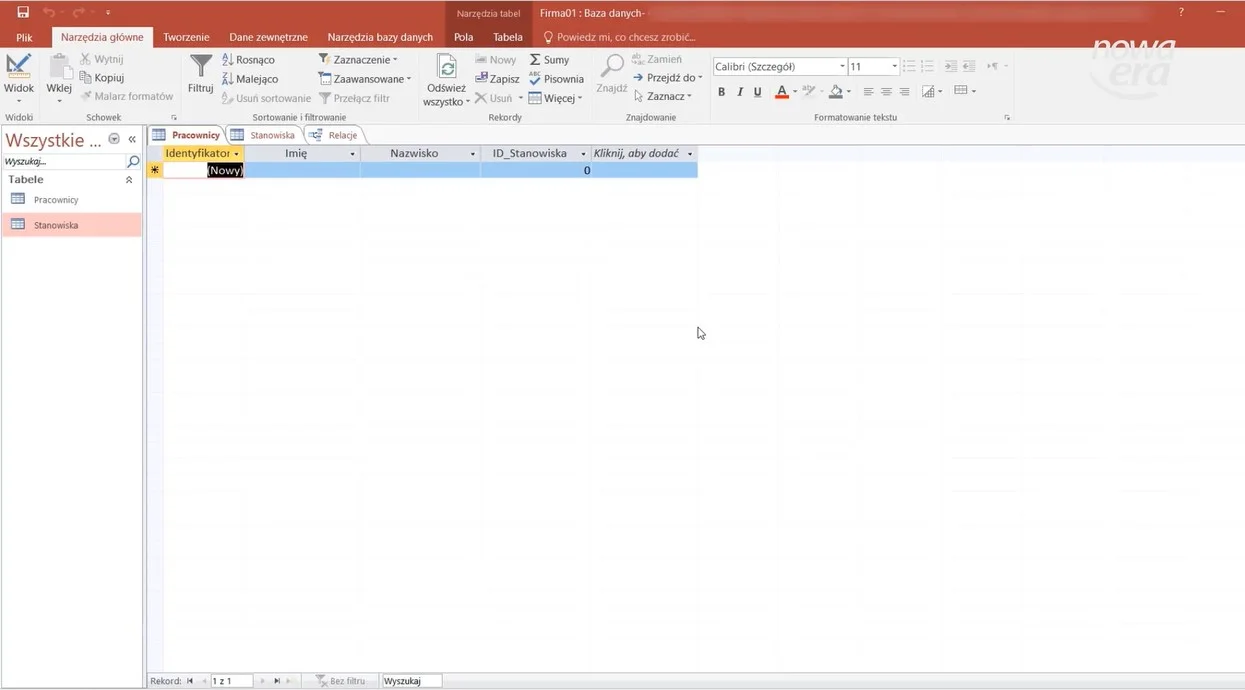Open the font size dropdown
This screenshot has width=1245, height=690.
click(894, 67)
